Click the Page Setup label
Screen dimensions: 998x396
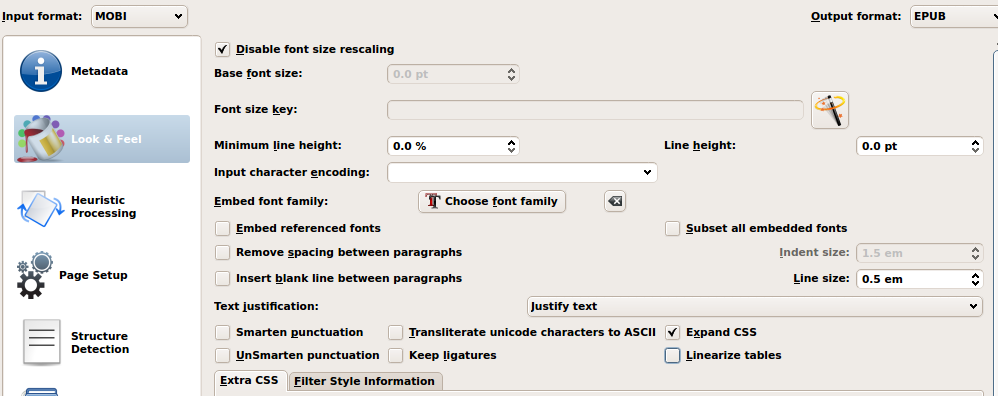[93, 275]
